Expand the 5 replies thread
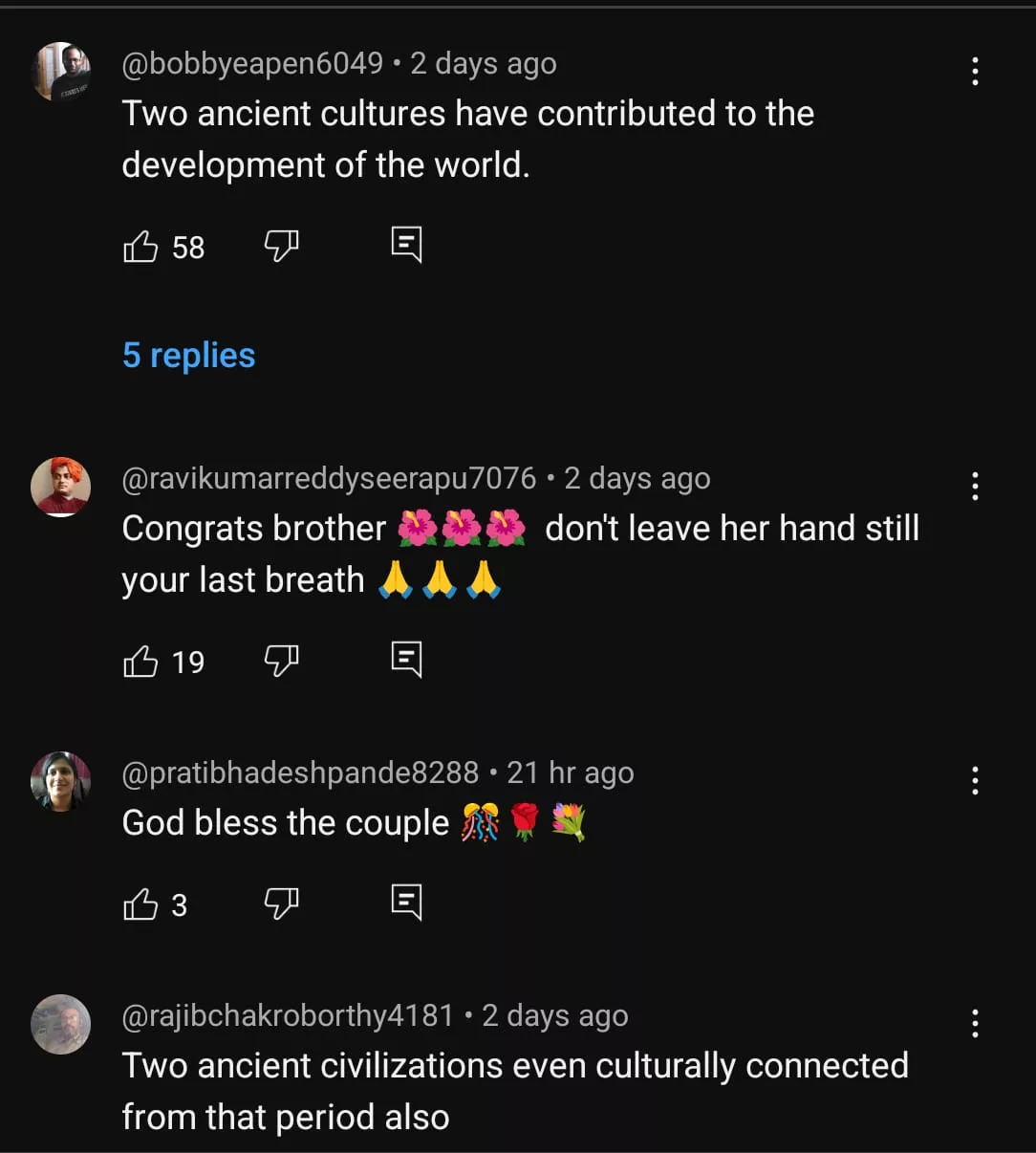The height and width of the screenshot is (1153, 1036). coord(188,356)
